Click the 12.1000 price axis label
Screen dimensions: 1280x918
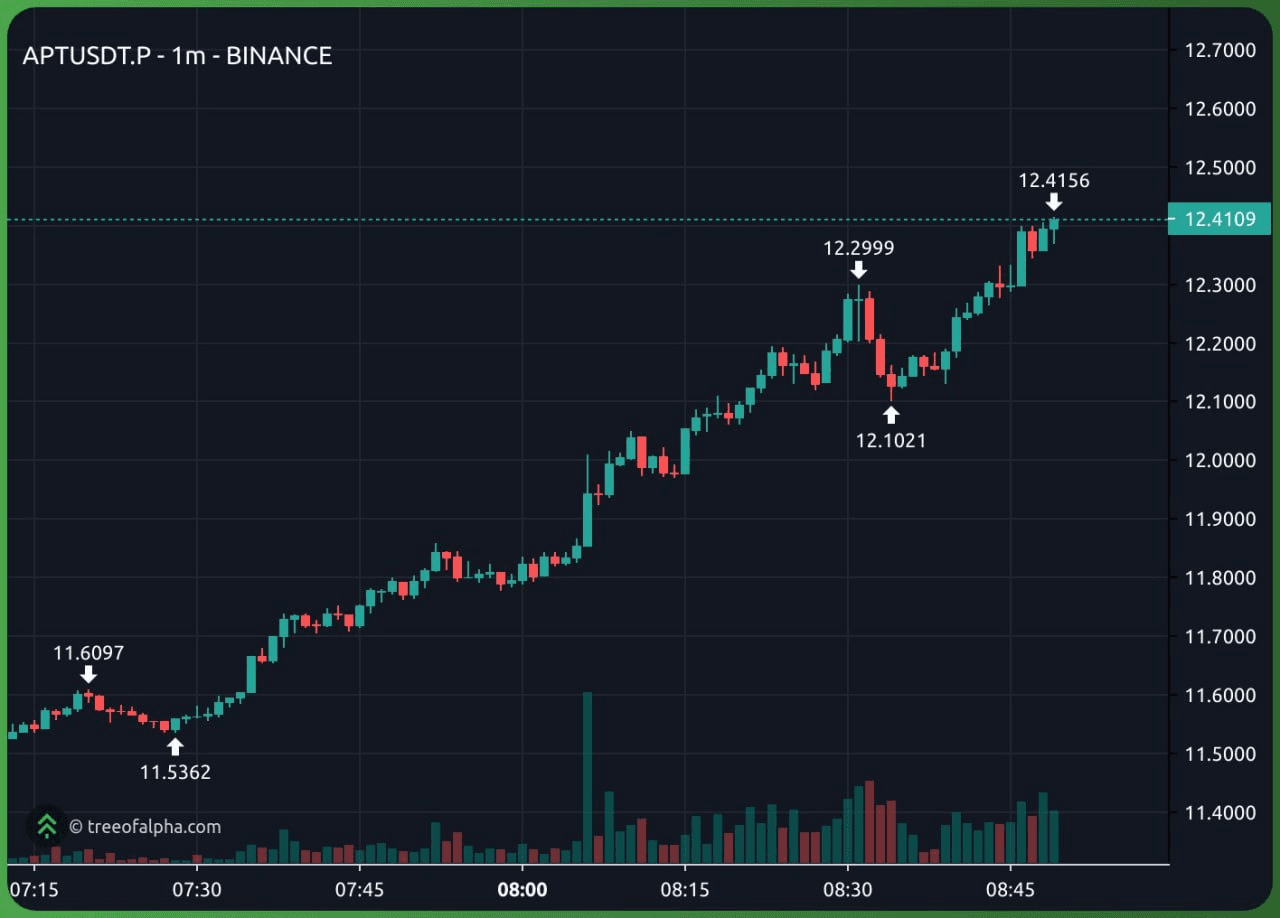1219,402
